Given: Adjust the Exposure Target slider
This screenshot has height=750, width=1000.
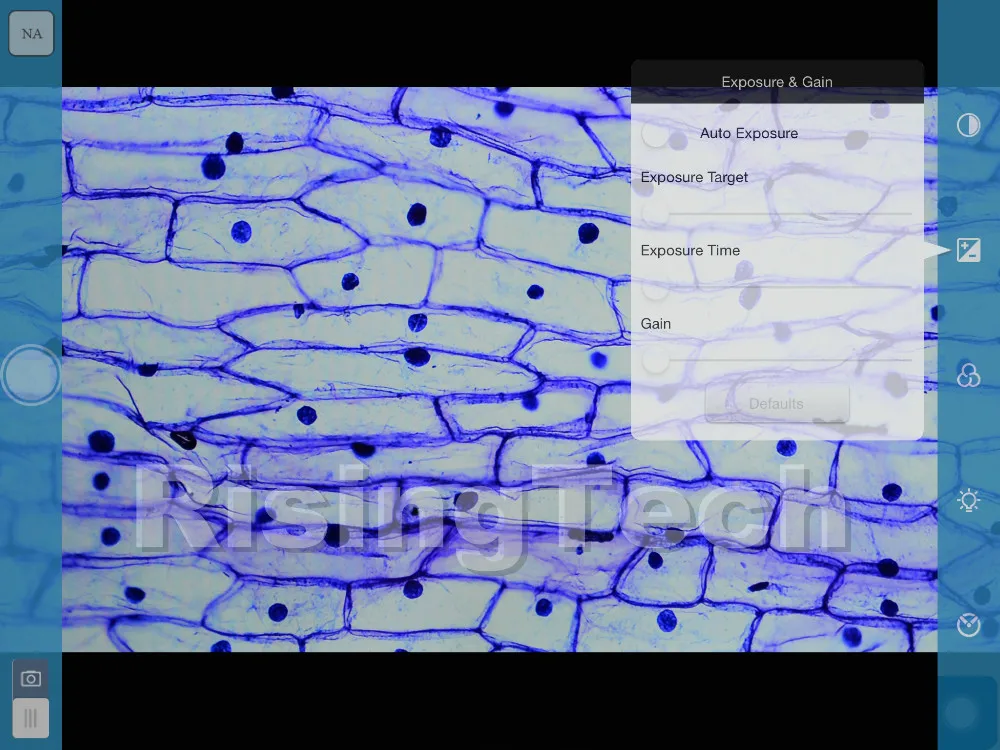Looking at the screenshot, I should 777,212.
